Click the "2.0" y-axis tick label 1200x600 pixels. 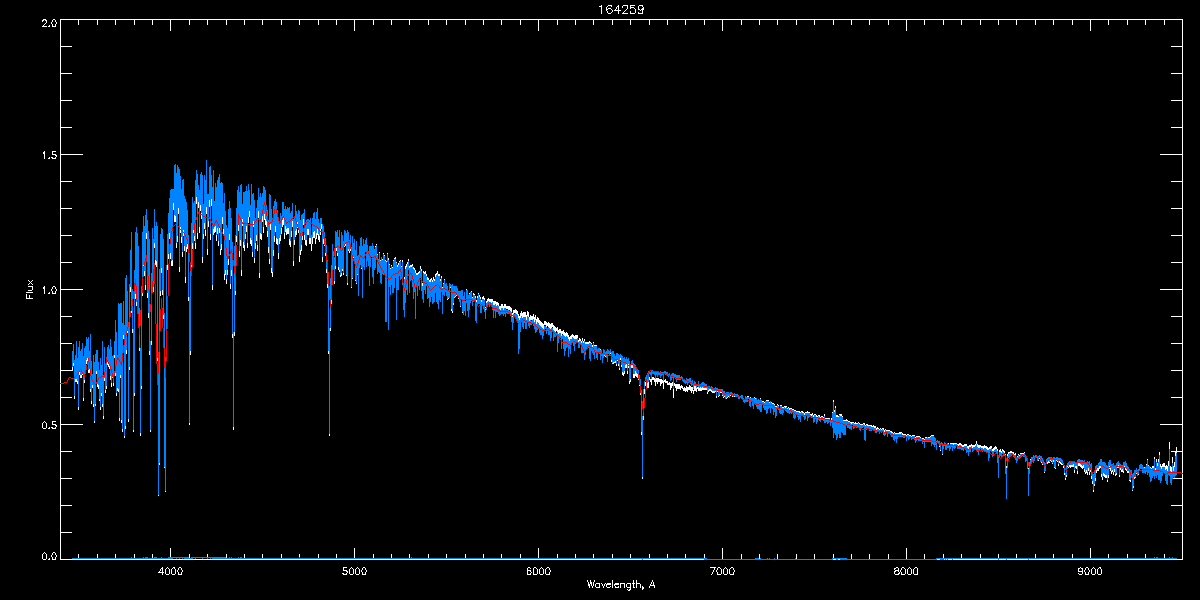coord(47,21)
